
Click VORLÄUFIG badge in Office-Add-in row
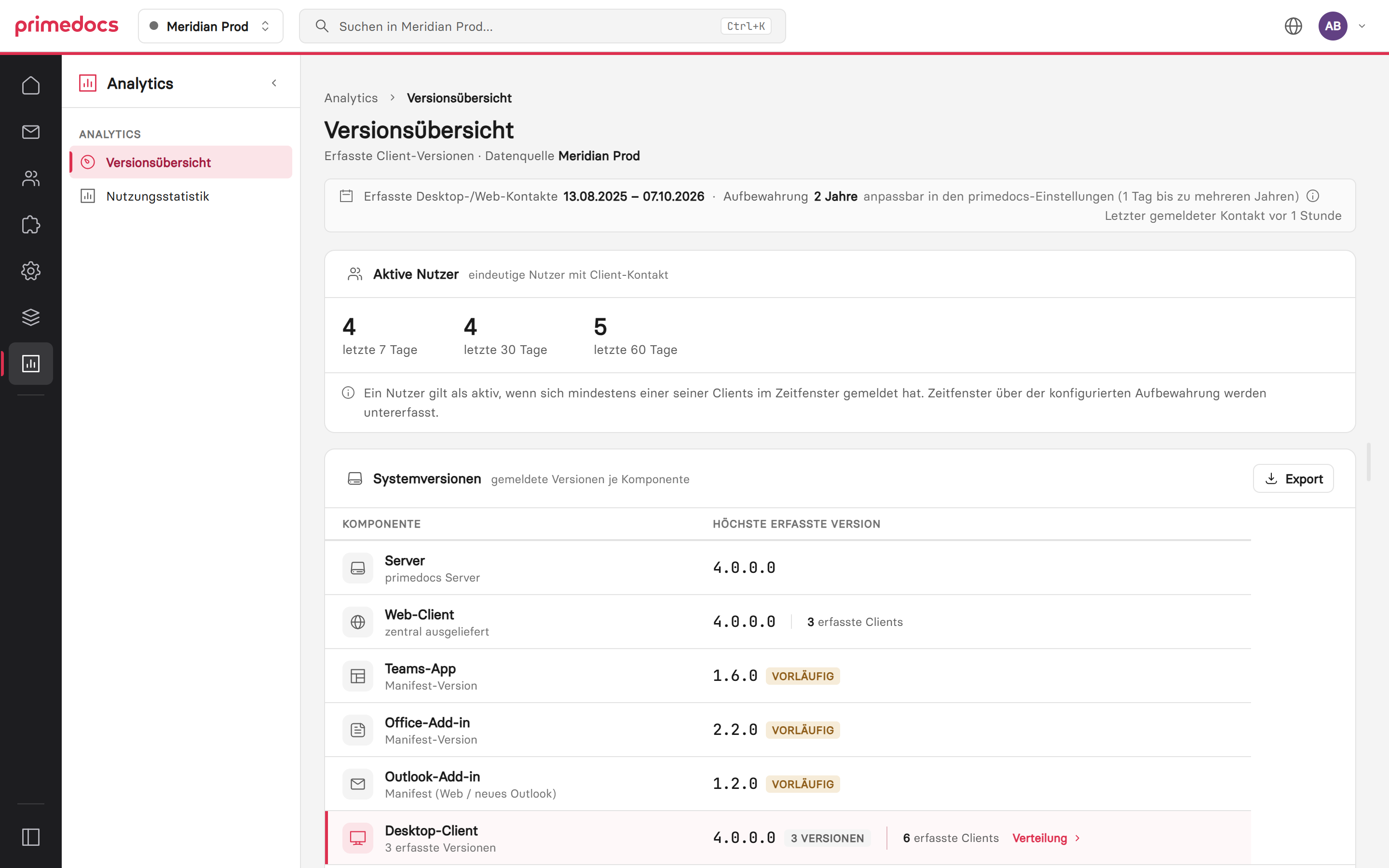[803, 730]
